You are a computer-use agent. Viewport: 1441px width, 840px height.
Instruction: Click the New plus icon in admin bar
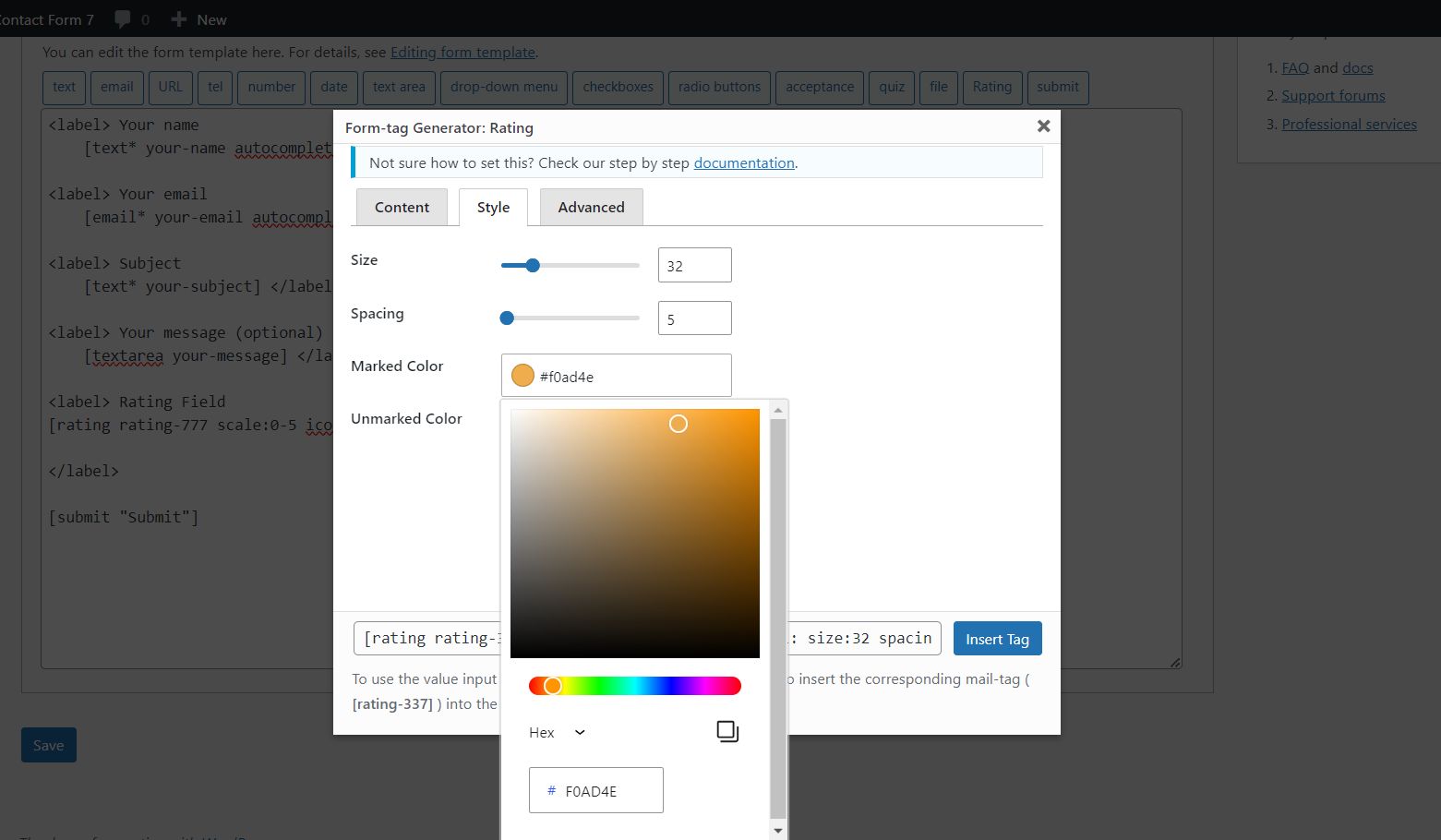coord(179,19)
